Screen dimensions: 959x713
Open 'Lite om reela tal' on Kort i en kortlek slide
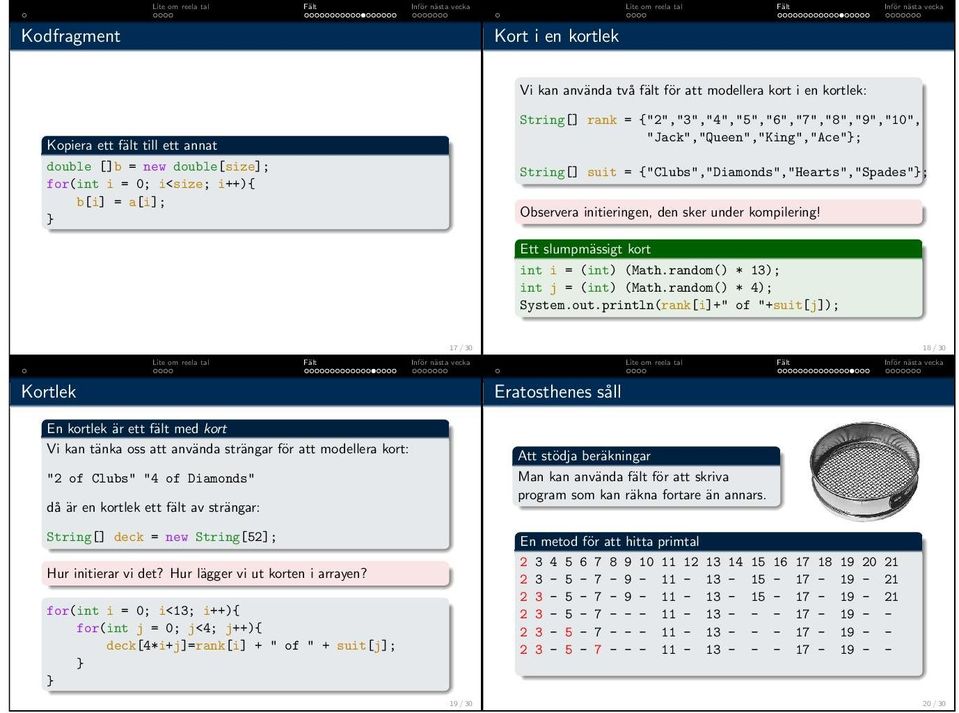click(x=654, y=6)
